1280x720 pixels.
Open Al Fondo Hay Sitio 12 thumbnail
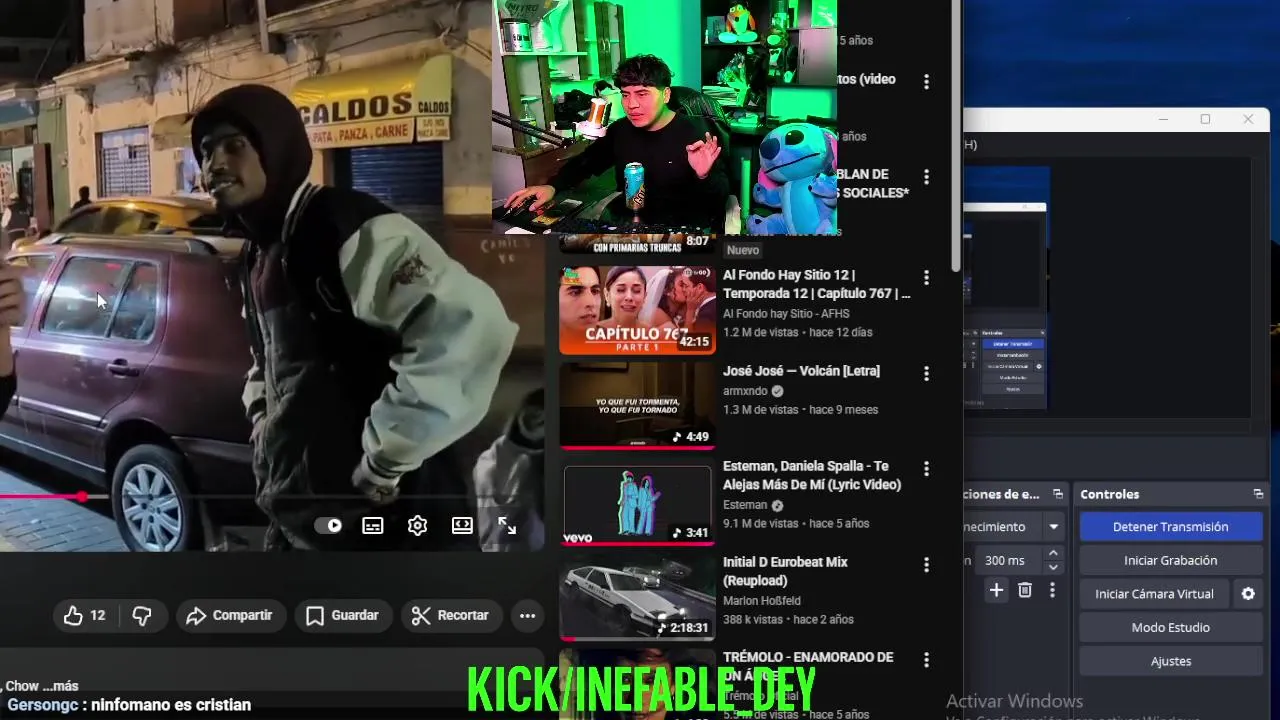pyautogui.click(x=637, y=310)
